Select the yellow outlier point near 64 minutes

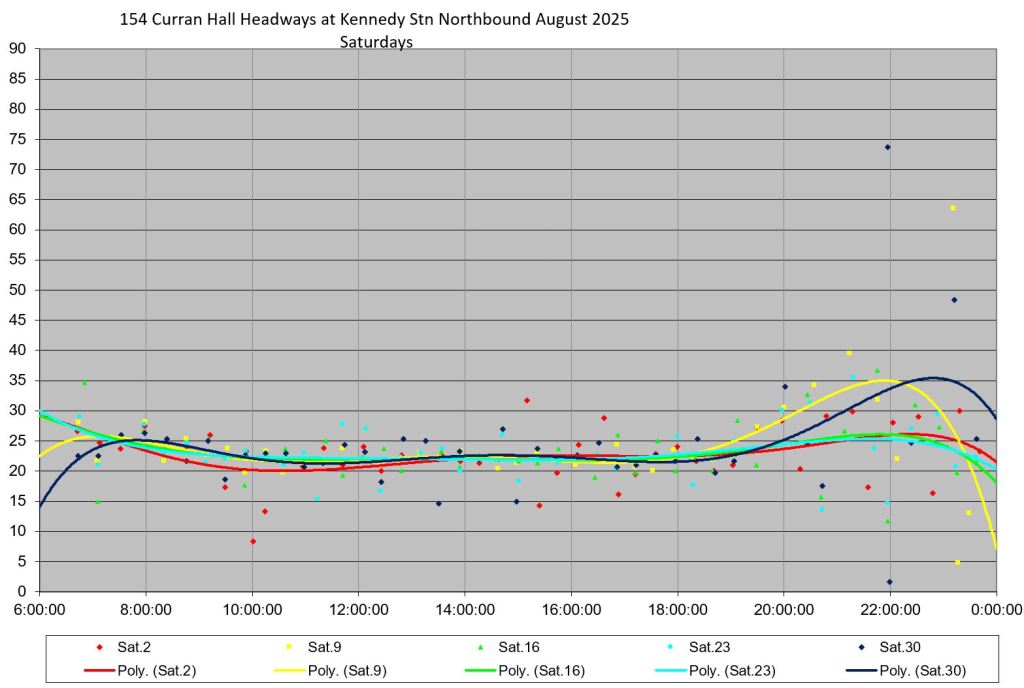pyautogui.click(x=953, y=208)
